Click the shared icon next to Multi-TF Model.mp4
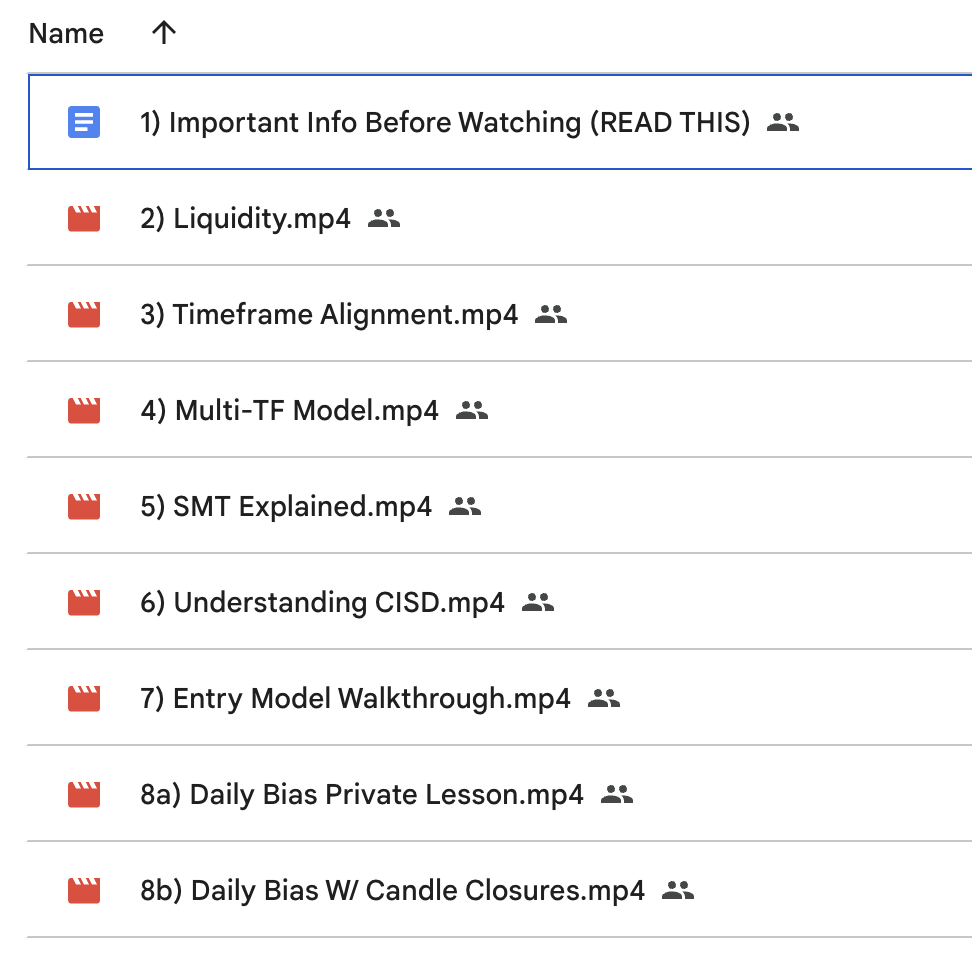Viewport: 972px width, 972px height. [x=472, y=410]
